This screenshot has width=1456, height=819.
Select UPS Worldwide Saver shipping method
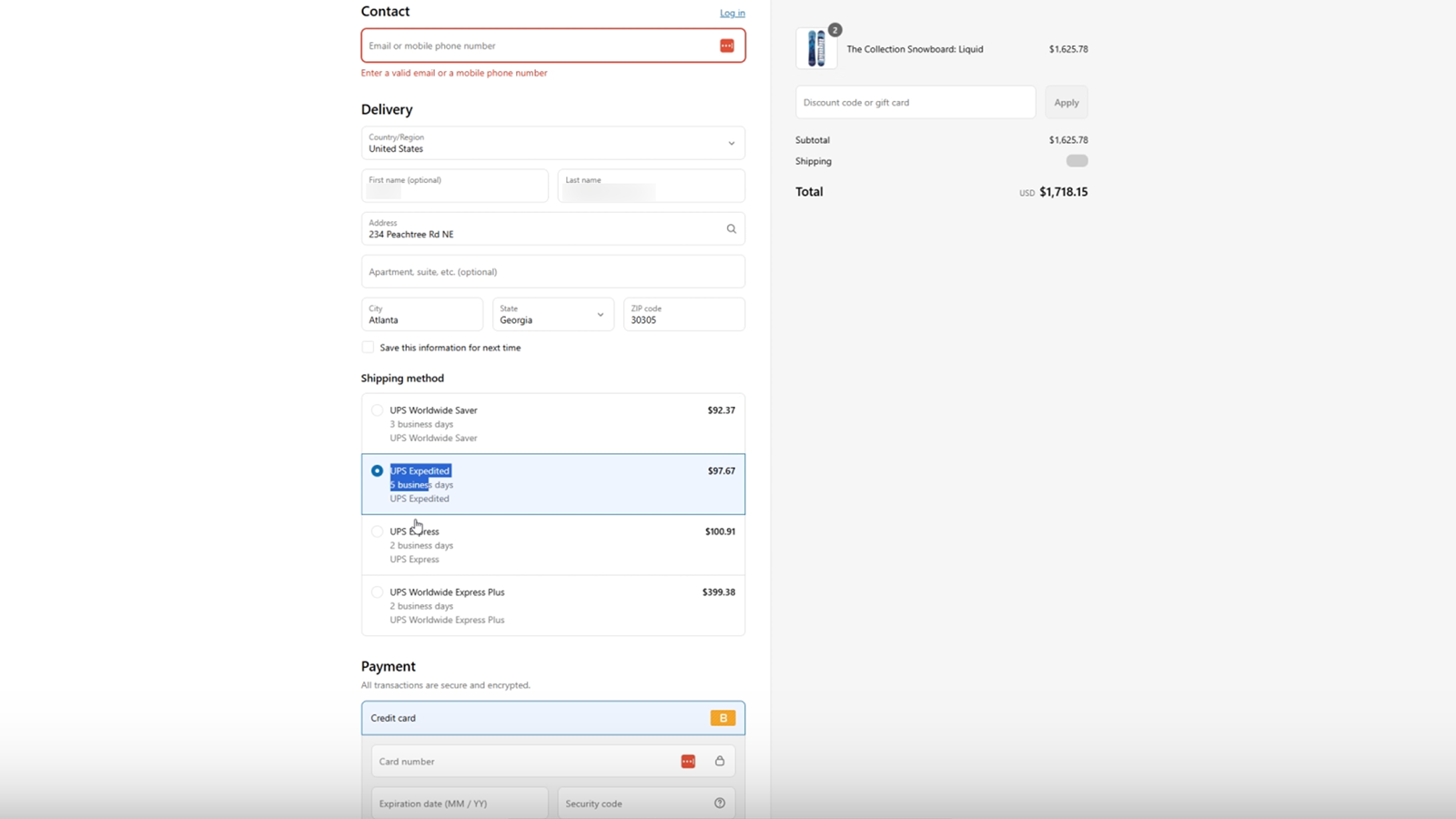click(x=377, y=409)
